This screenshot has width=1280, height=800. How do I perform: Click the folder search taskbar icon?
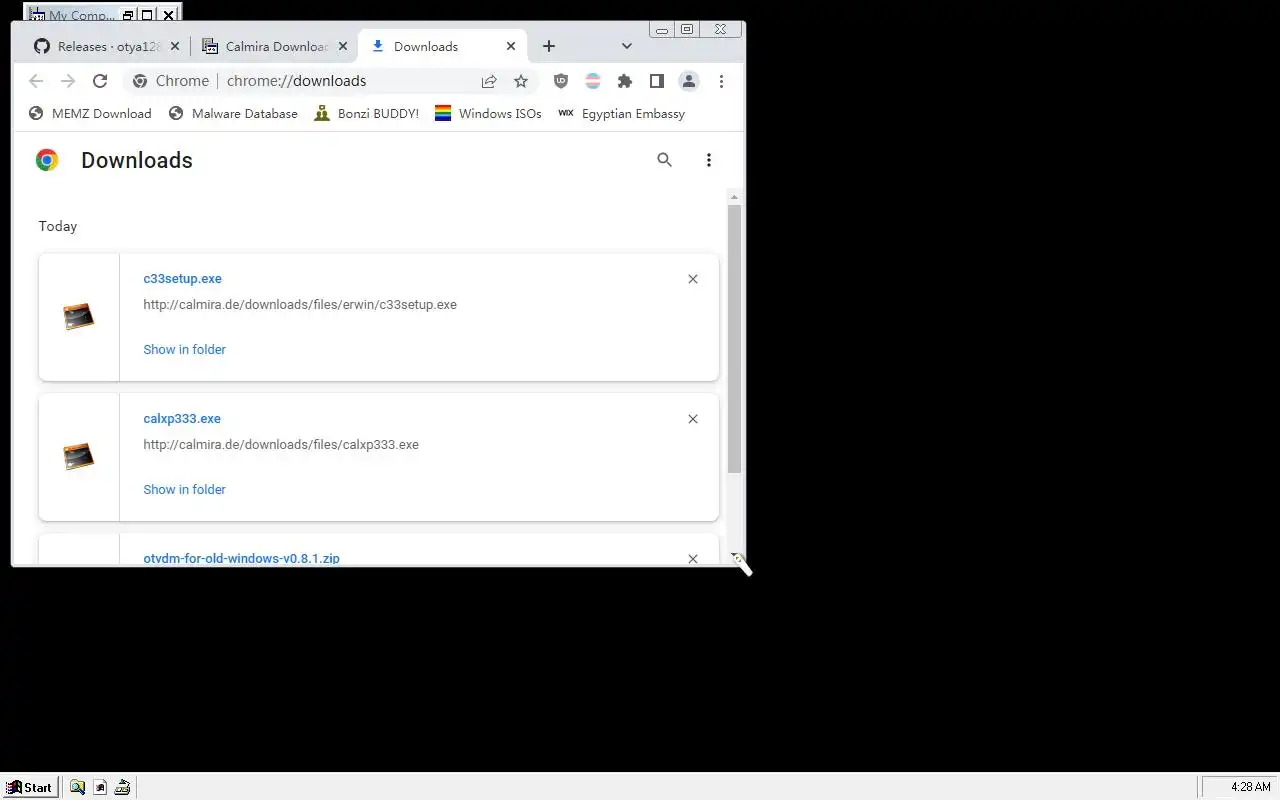point(77,787)
